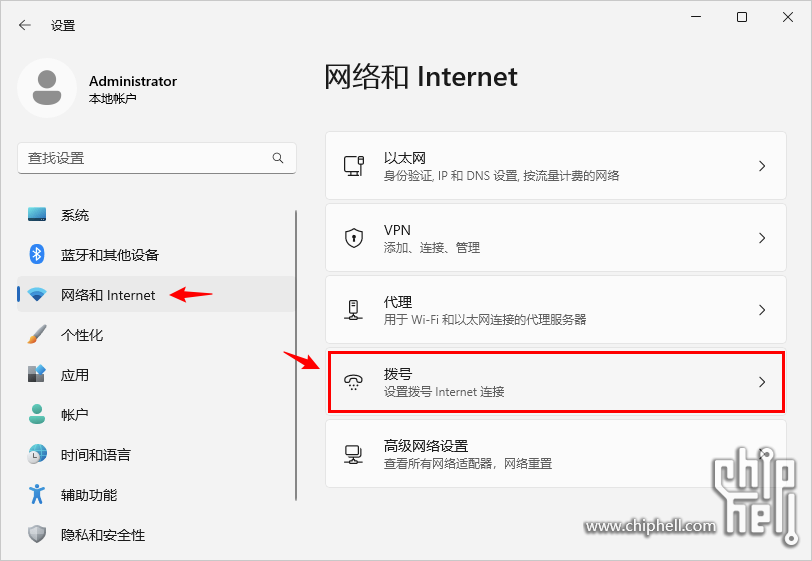Open the 代理 settings card
This screenshot has height=561, width=812.
556,310
